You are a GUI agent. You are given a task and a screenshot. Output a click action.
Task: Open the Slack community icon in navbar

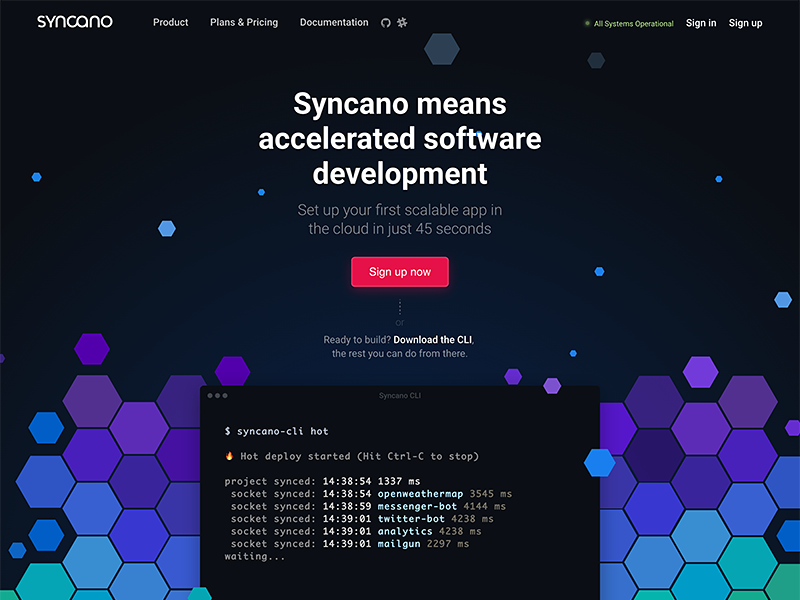click(402, 22)
